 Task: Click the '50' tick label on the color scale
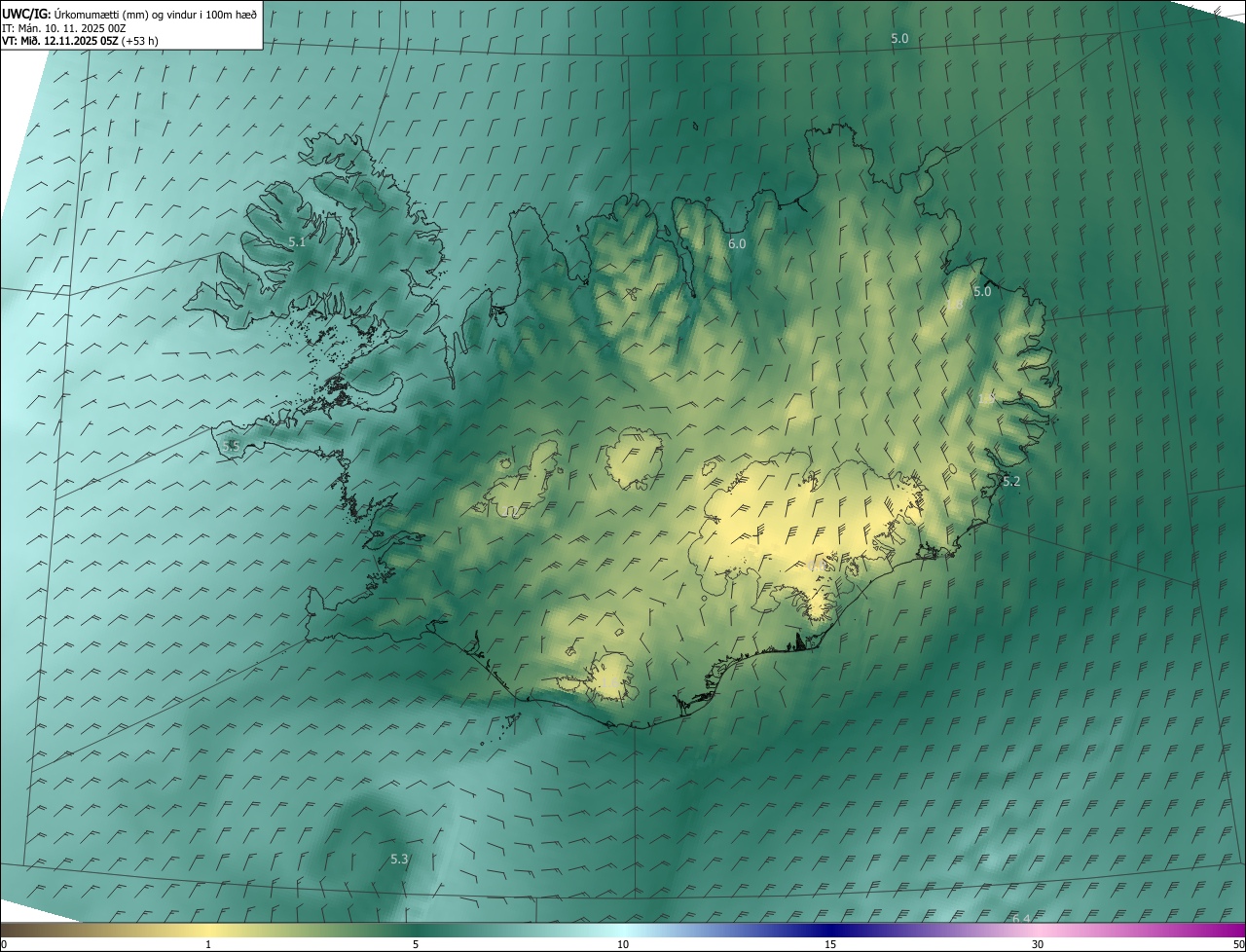(1238, 945)
